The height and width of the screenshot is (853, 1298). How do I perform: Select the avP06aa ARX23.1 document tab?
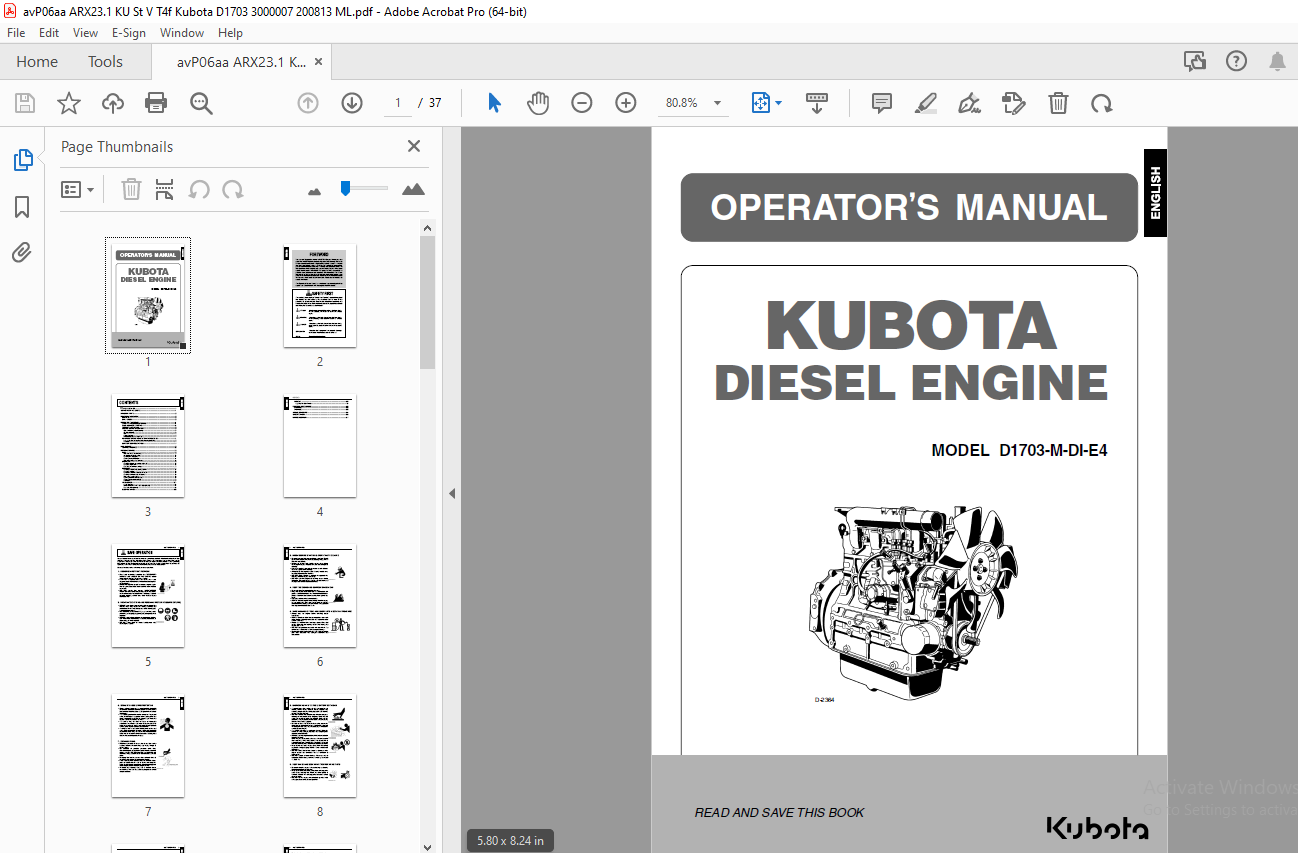click(241, 61)
